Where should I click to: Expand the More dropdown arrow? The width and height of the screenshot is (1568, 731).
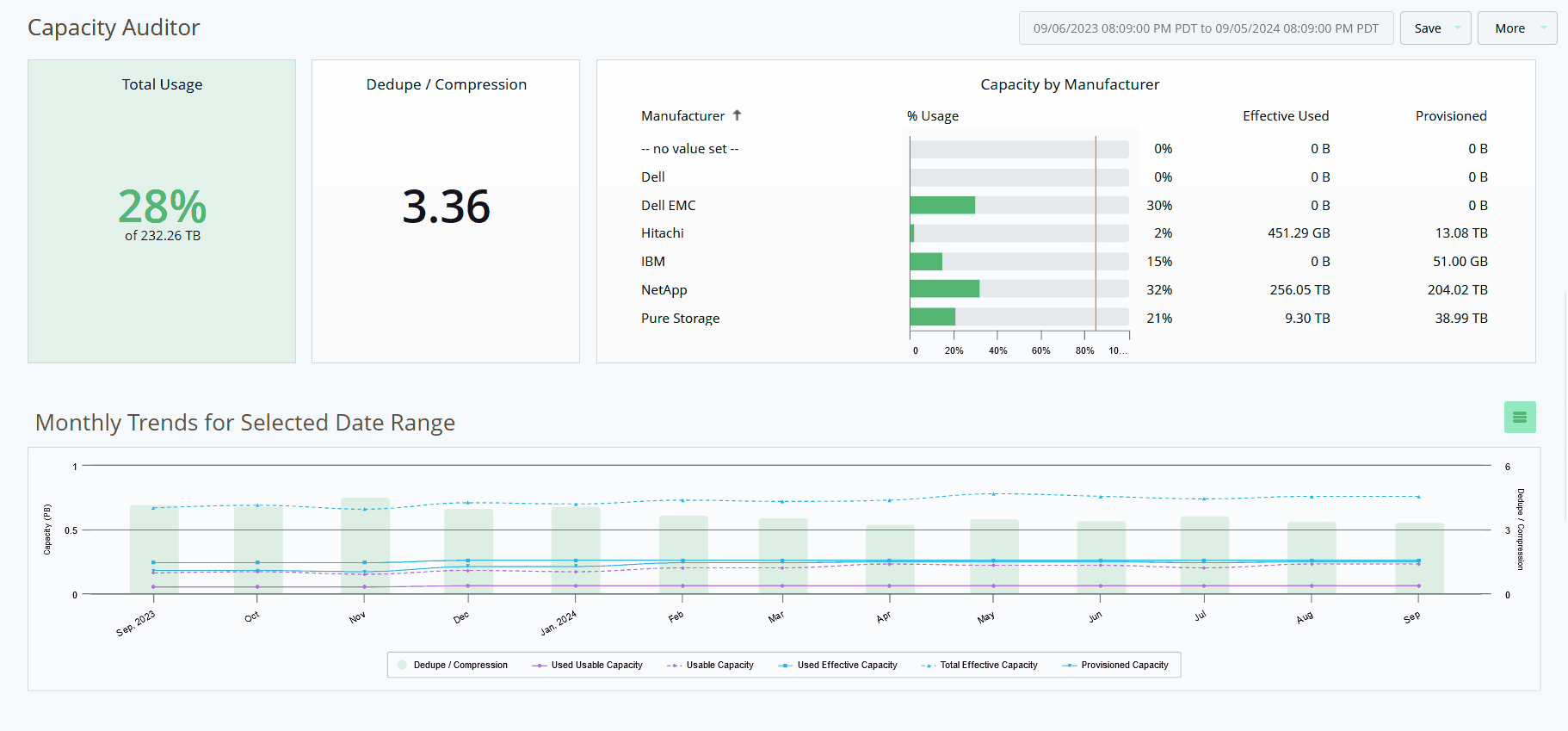pos(1544,28)
